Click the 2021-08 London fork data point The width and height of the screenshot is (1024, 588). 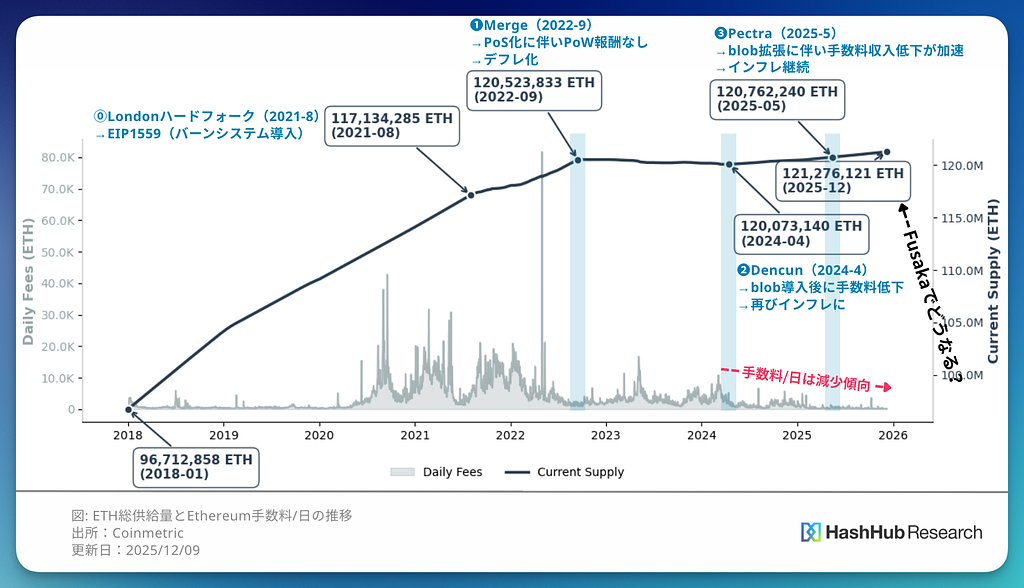tap(470, 195)
